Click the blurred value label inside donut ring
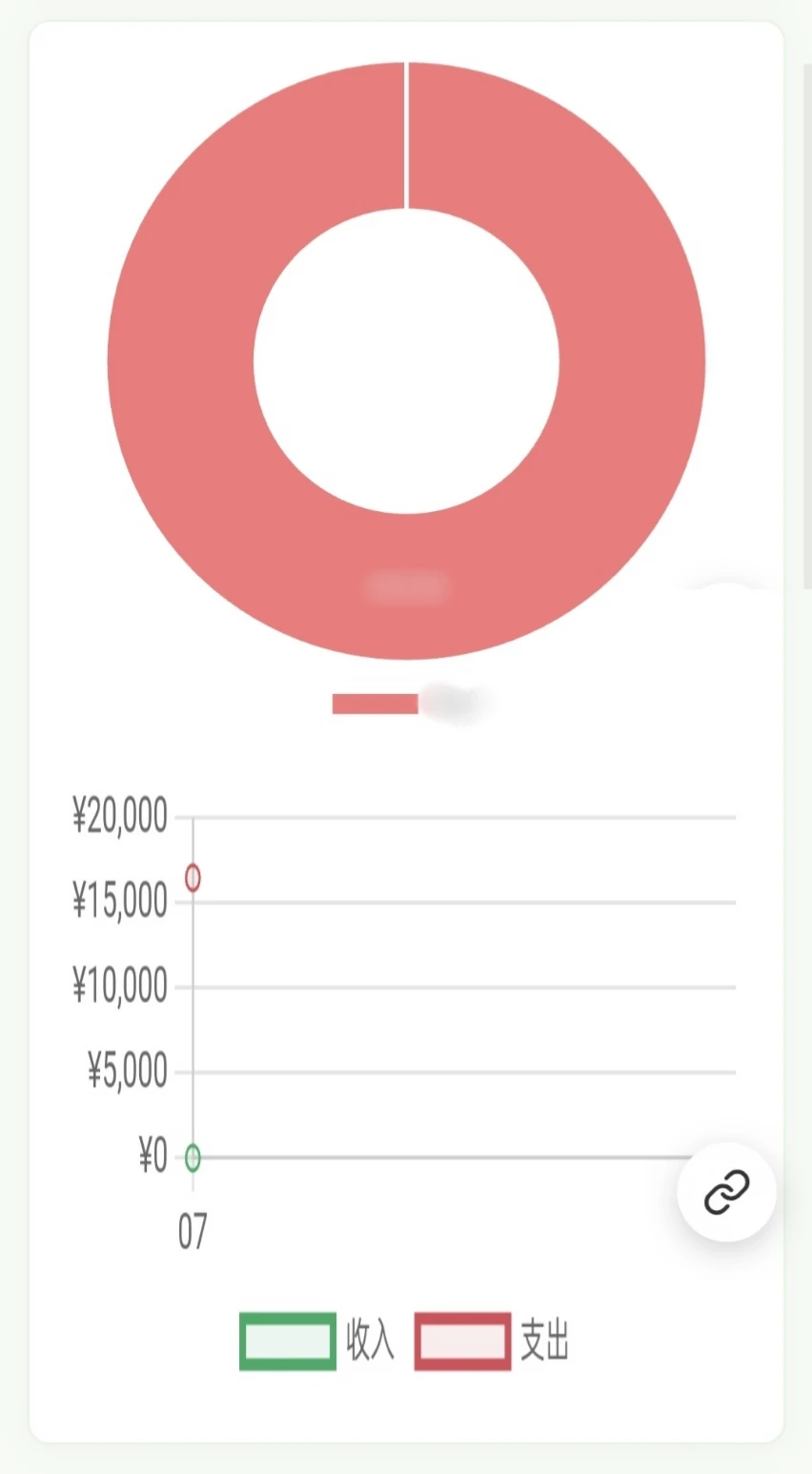The width and height of the screenshot is (812, 1474). point(406,587)
